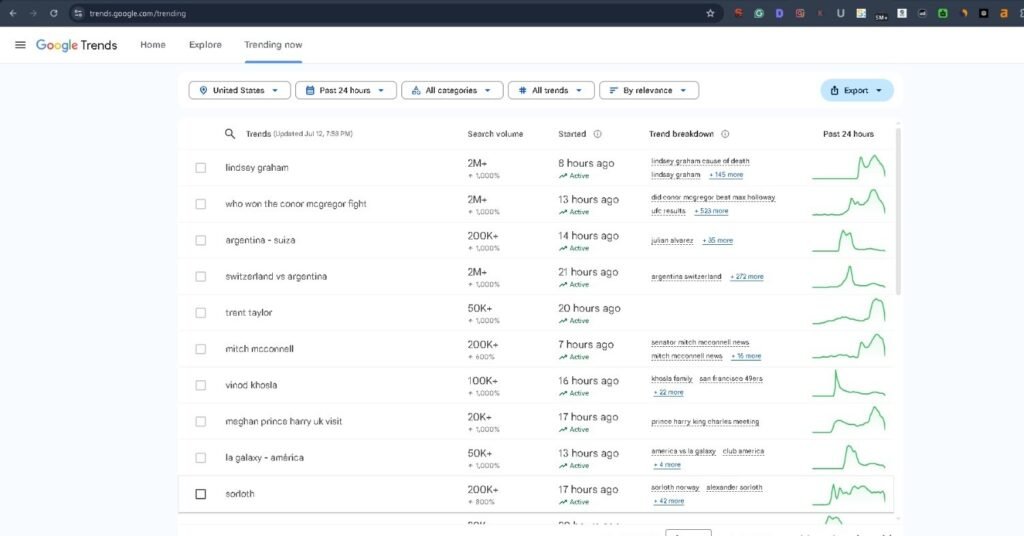The height and width of the screenshot is (536, 1024).
Task: Expand '+ 523 more' for conor mcgregor
Action: 711,211
